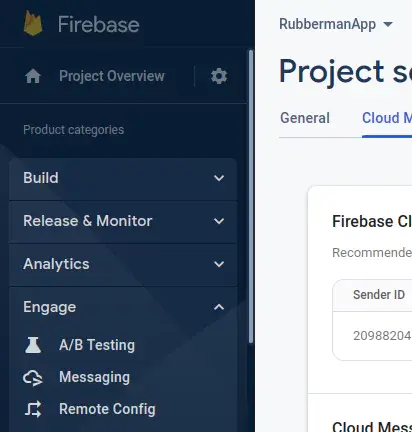This screenshot has width=412, height=432.
Task: Click the Firebase wordmark text
Action: (x=98, y=24)
